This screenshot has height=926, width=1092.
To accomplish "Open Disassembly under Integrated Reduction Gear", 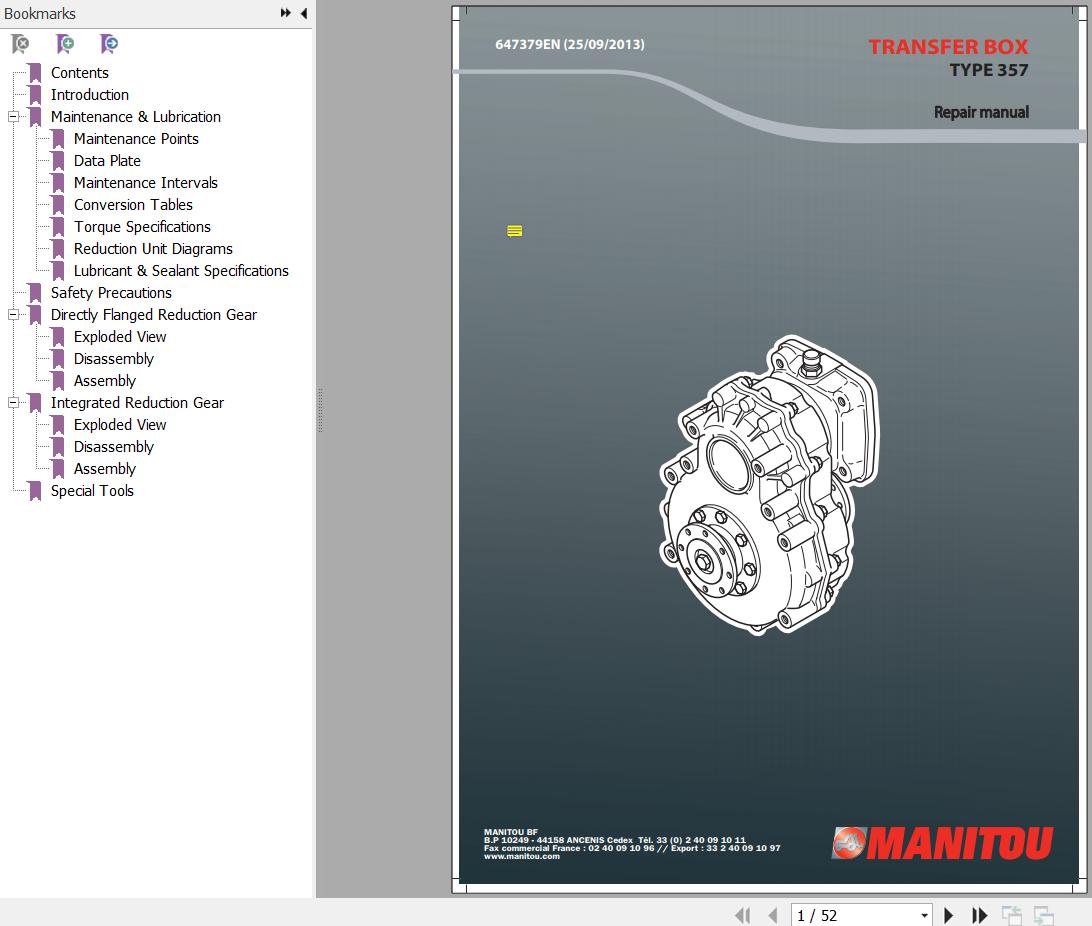I will [x=114, y=447].
